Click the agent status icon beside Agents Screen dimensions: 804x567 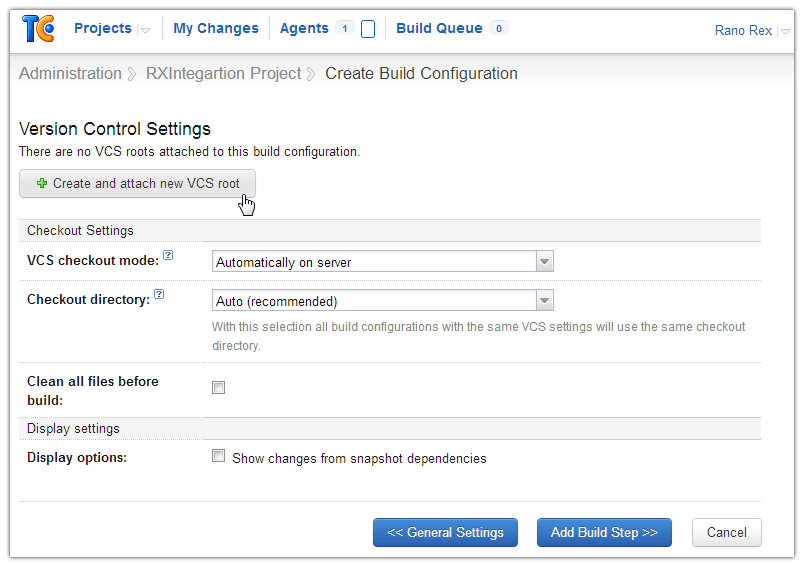coord(368,29)
